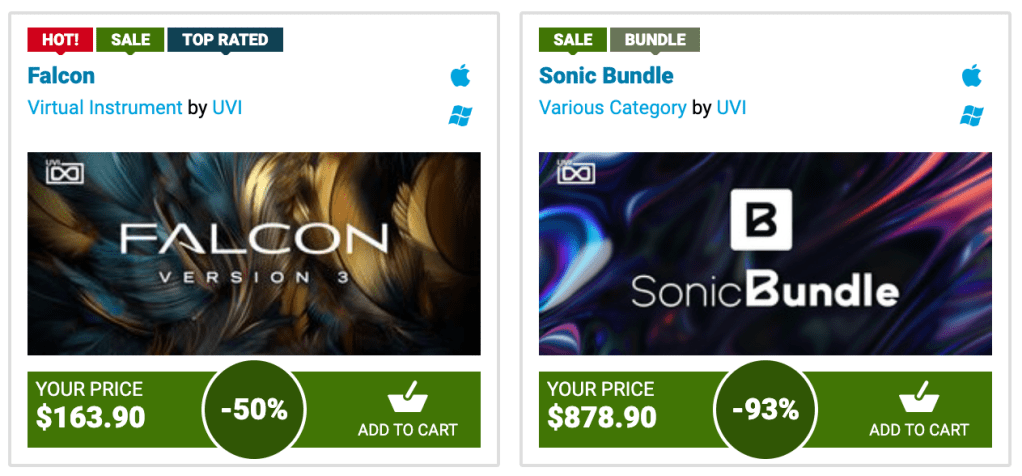The height and width of the screenshot is (476, 1022).
Task: Click the Falcon add-to-cart basket icon
Action: [408, 399]
